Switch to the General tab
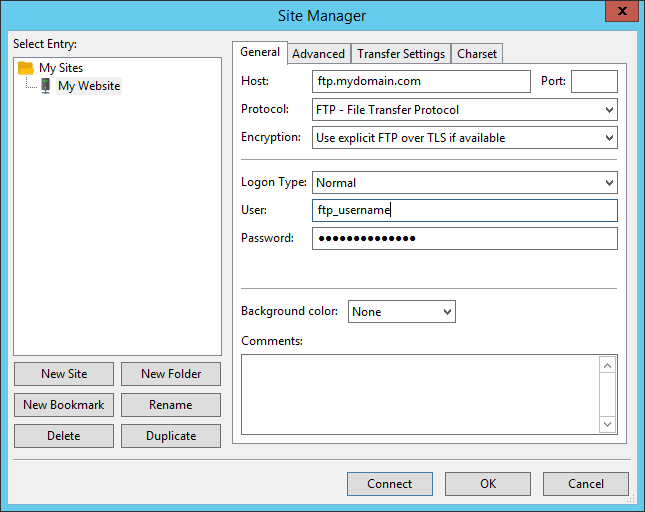Image resolution: width=645 pixels, height=512 pixels. (x=260, y=52)
